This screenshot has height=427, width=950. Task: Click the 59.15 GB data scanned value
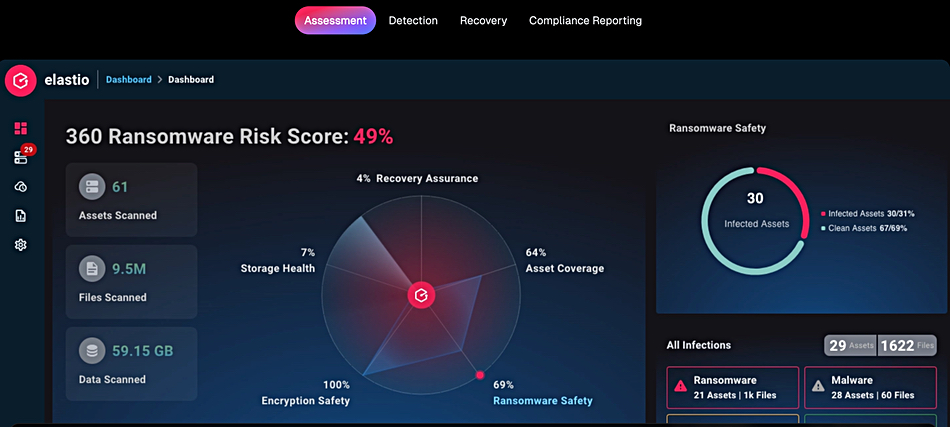tap(142, 351)
